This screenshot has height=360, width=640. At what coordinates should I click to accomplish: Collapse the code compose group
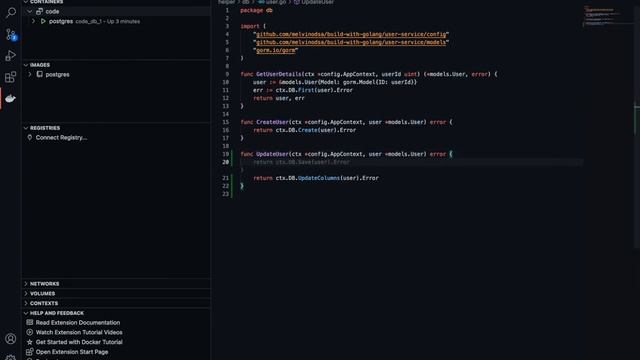point(30,11)
